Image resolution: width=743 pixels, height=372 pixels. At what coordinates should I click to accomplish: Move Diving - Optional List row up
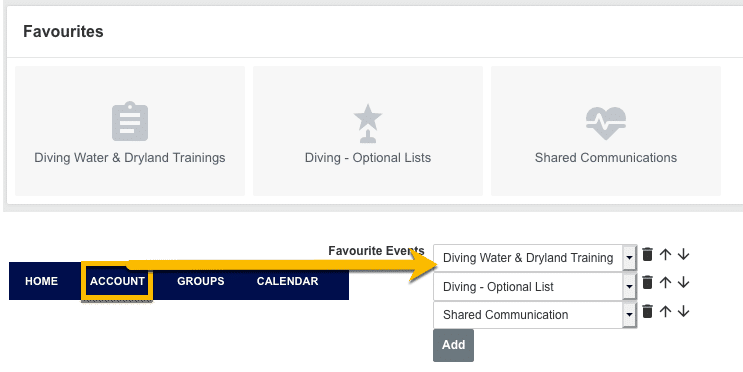click(x=665, y=283)
